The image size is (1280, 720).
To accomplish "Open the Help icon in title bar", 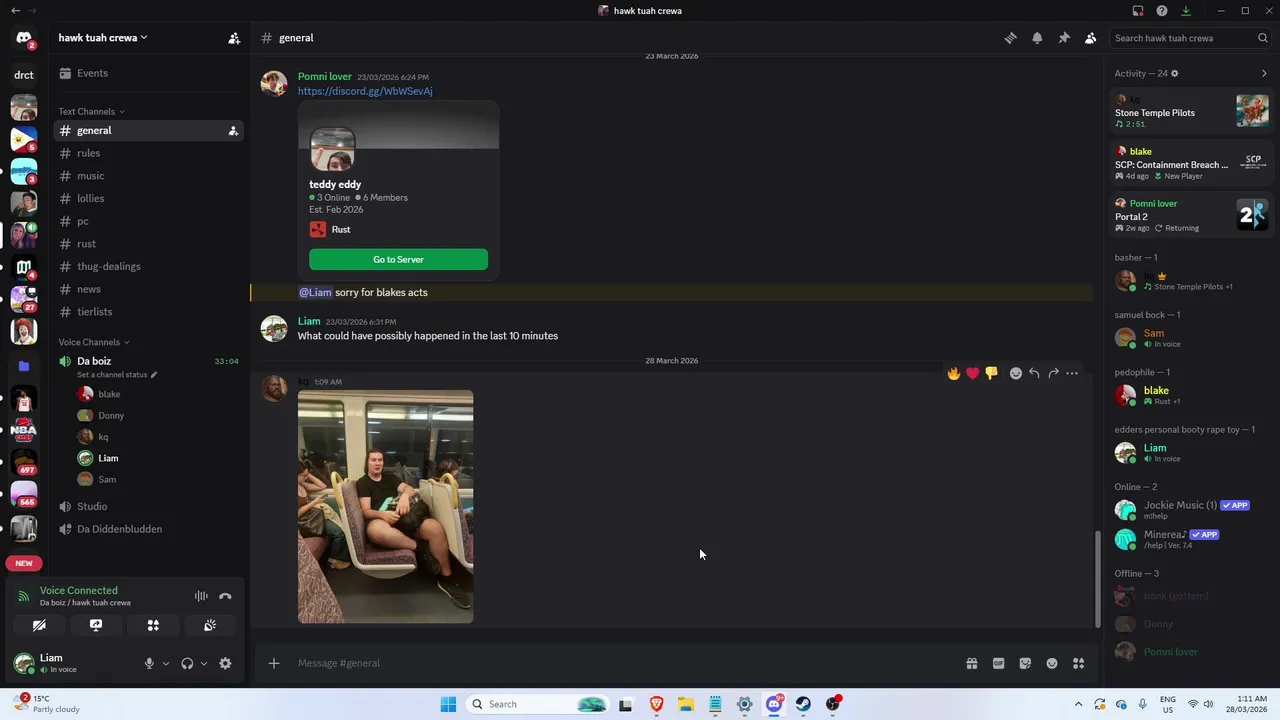I will coord(1161,11).
